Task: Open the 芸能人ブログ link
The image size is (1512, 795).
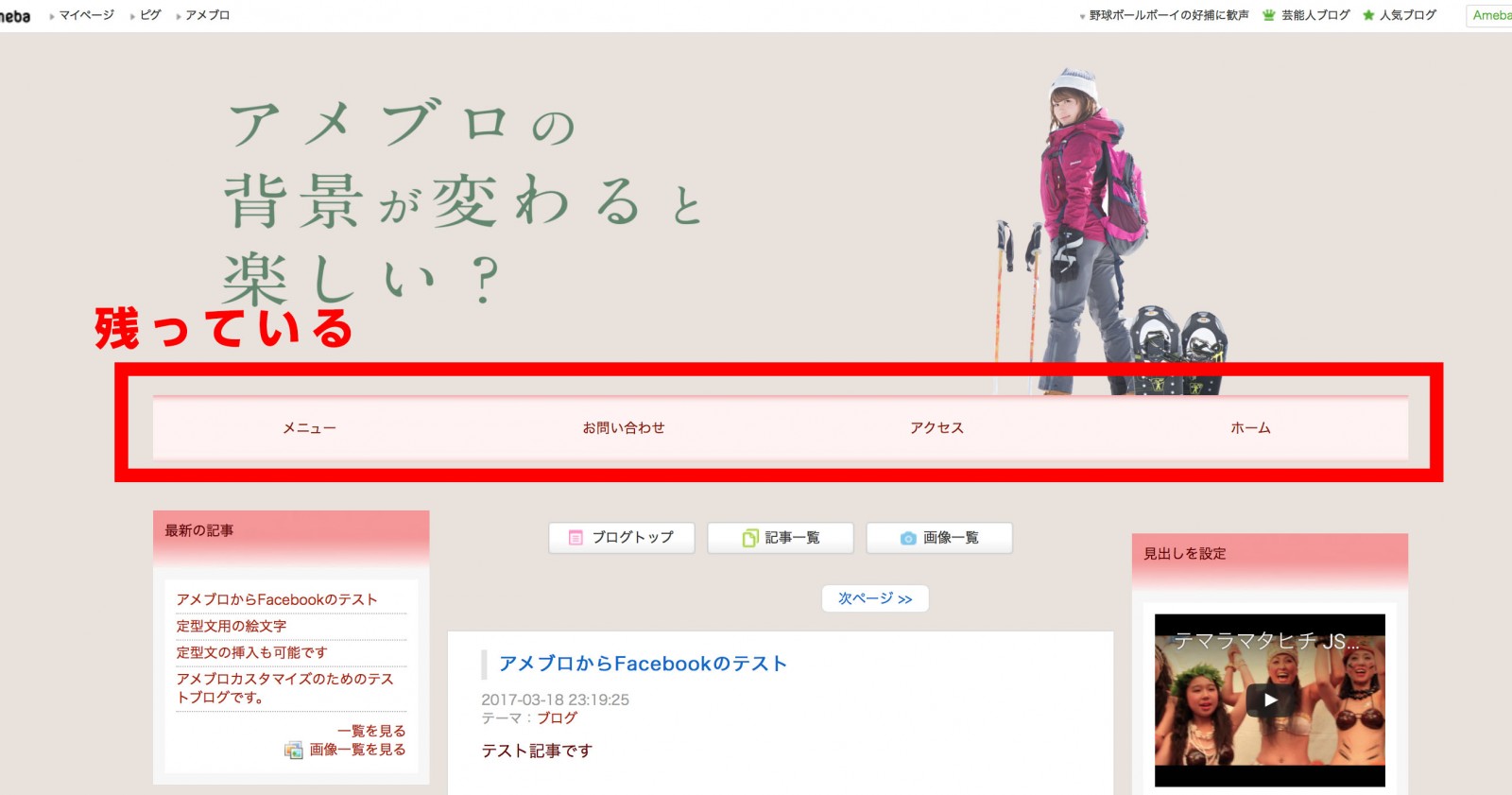Action: coord(1315,15)
